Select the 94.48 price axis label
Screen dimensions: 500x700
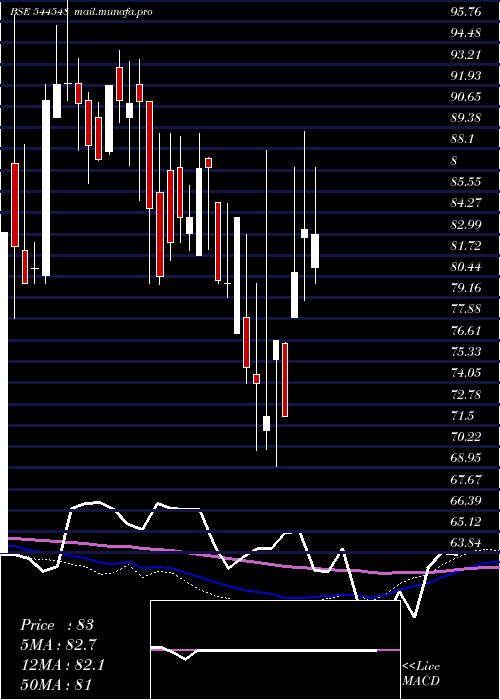(466, 33)
